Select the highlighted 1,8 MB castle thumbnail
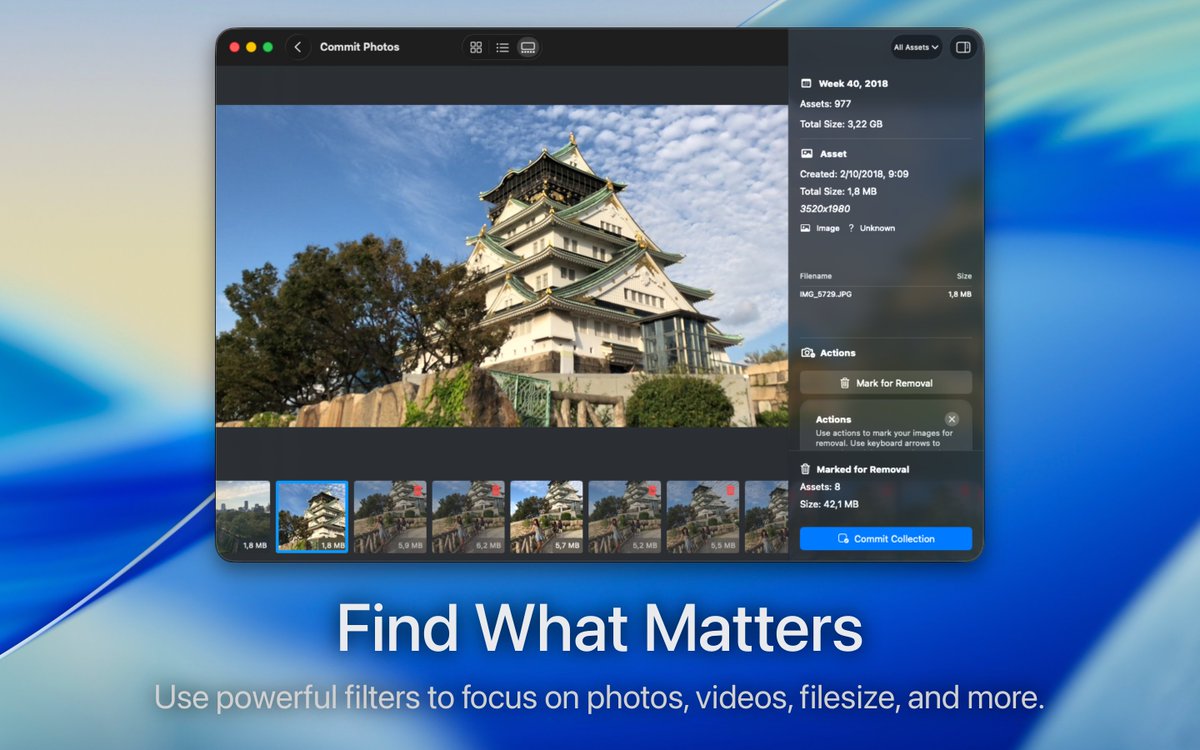This screenshot has height=750, width=1200. 312,517
